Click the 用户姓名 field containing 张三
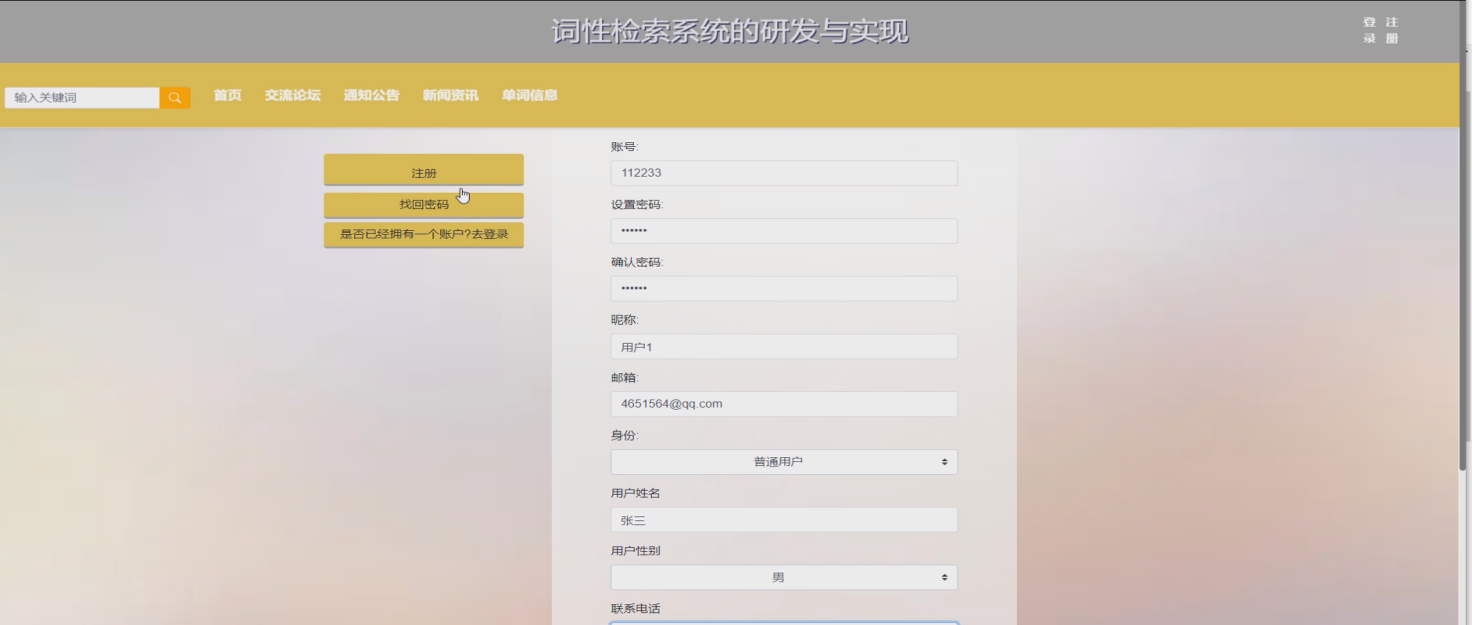Screen dimensions: 1472x625 (784, 520)
